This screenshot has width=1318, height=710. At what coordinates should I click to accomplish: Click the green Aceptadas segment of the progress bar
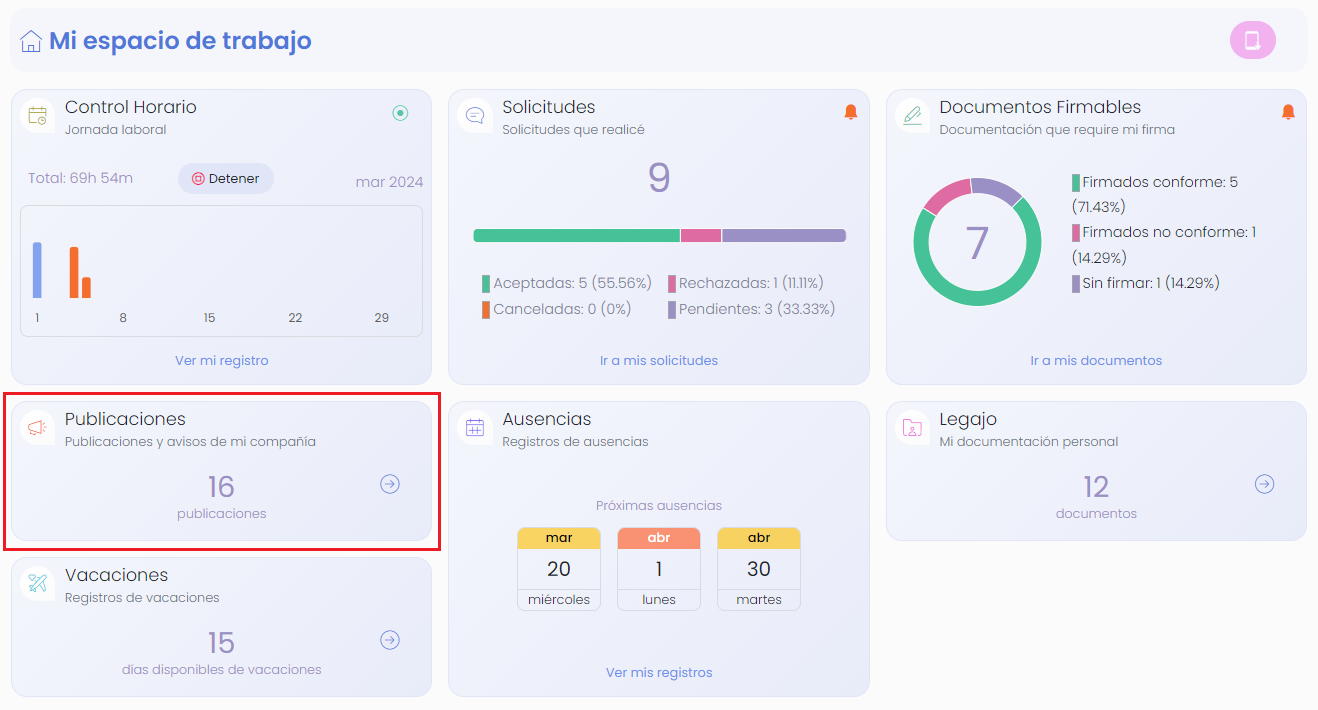click(x=576, y=236)
